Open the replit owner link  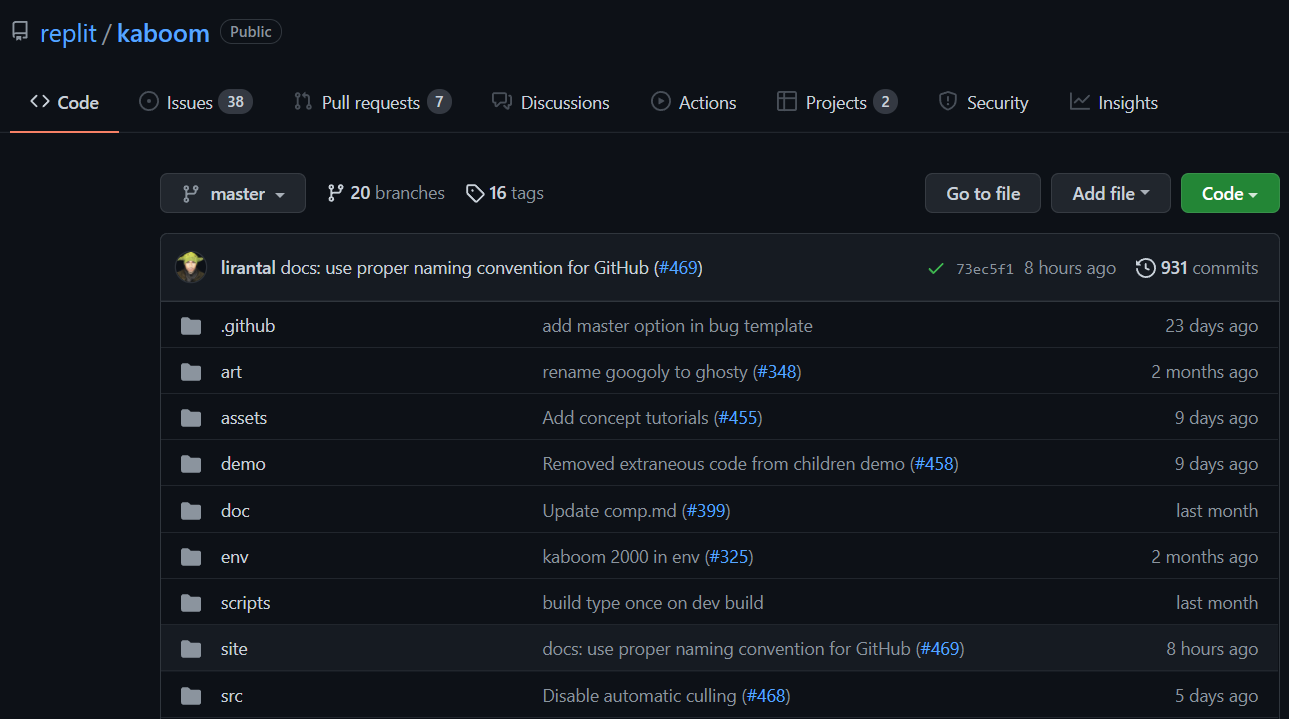coord(68,33)
